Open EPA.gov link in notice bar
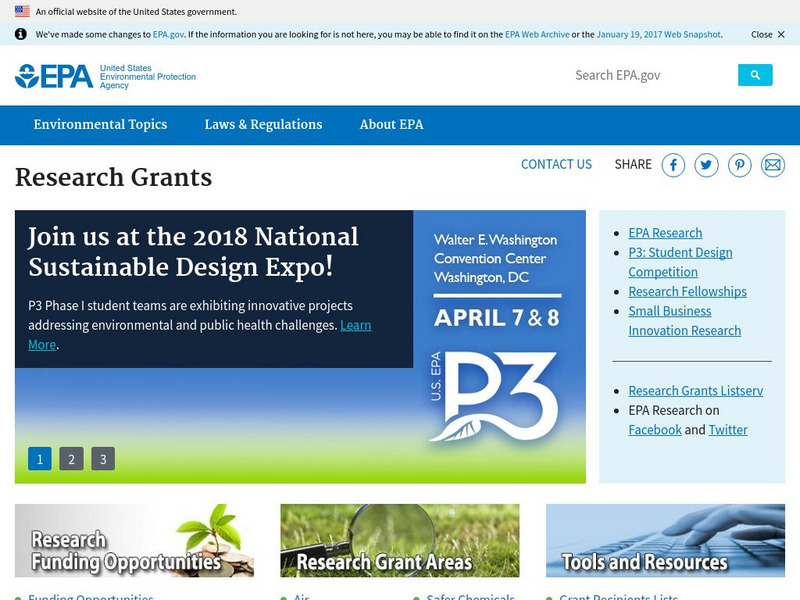Image resolution: width=800 pixels, height=600 pixels. pos(168,35)
